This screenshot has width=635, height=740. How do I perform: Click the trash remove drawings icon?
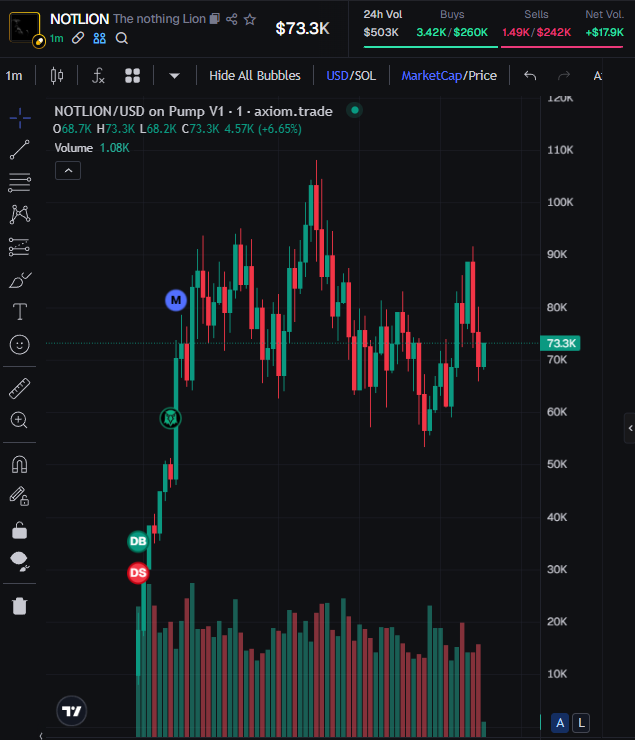[19, 605]
